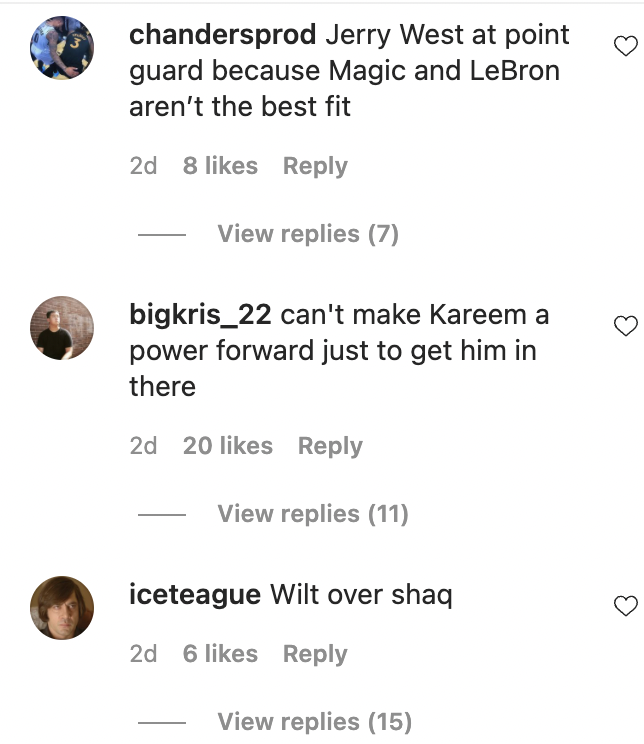Click the 2d timestamp on Kareem comment
The width and height of the screenshot is (644, 744).
click(x=143, y=446)
